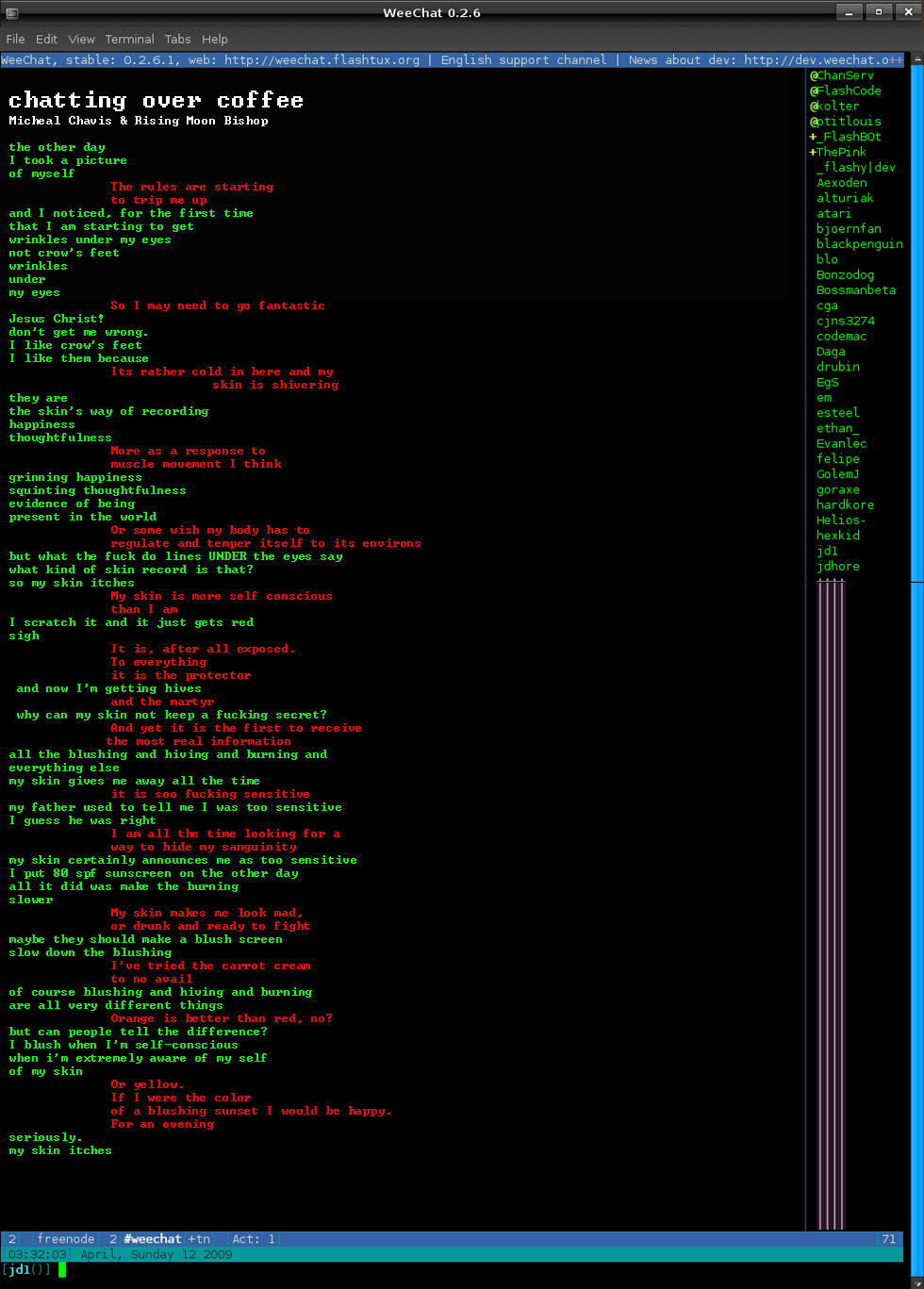Open the Terminal menu
This screenshot has height=1289, width=924.
pyautogui.click(x=129, y=39)
